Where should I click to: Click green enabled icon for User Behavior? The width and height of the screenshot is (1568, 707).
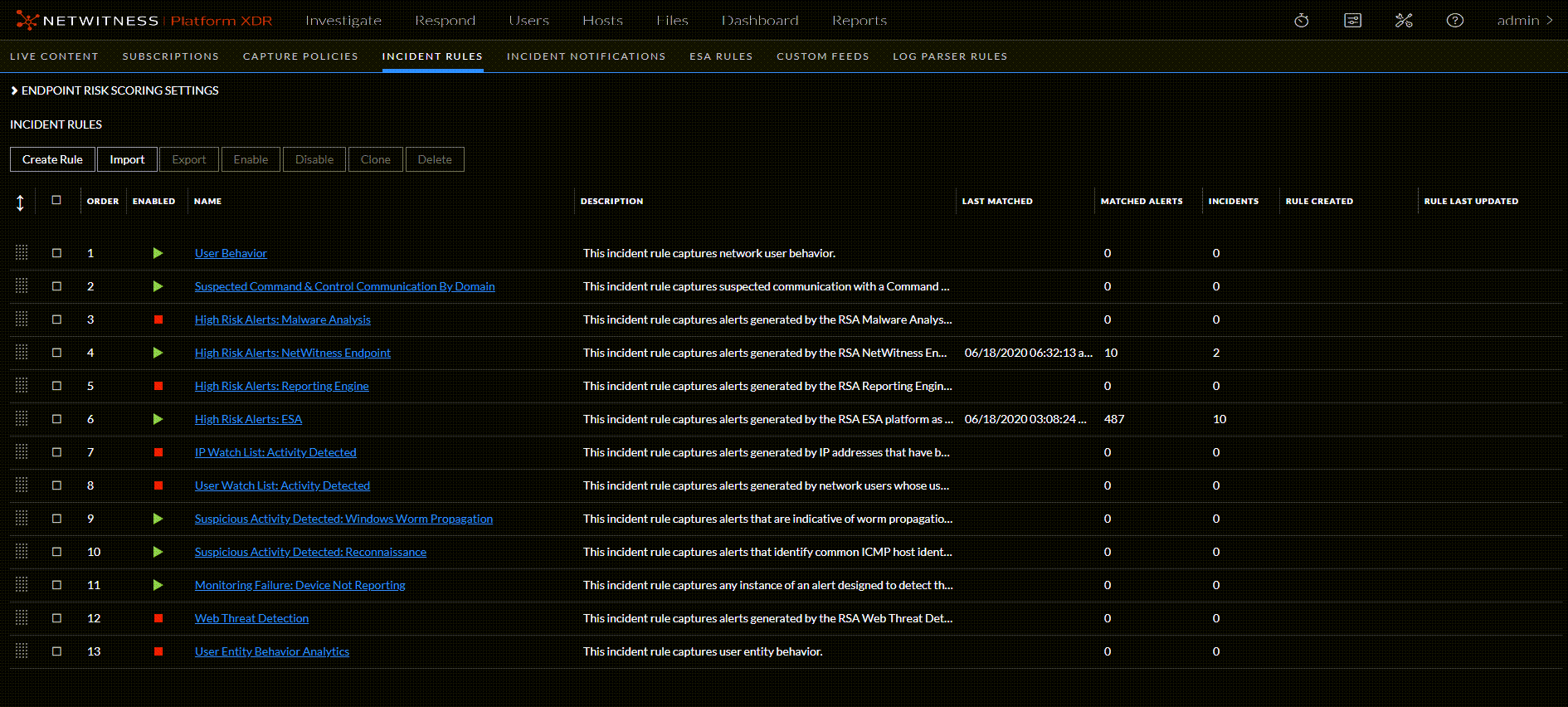(158, 253)
